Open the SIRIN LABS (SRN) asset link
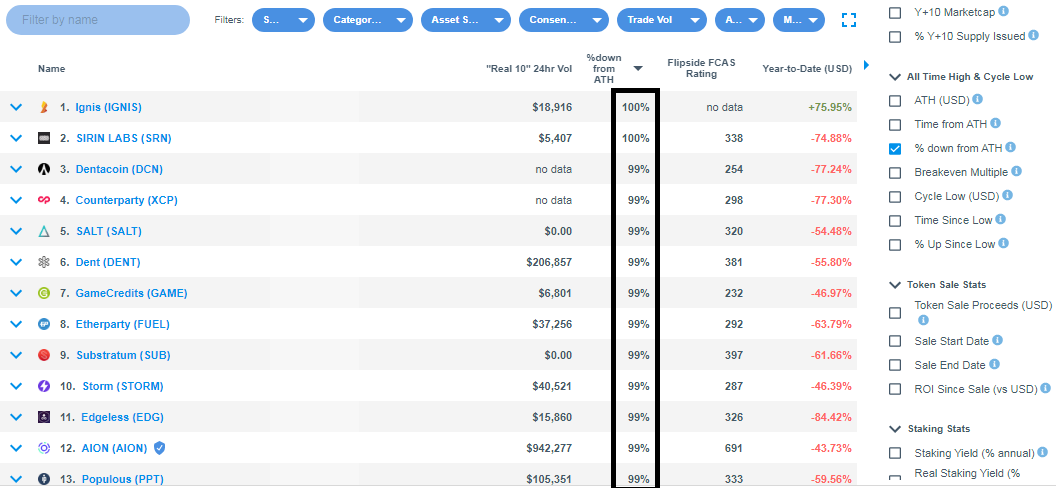Viewport: 1056px width, 488px height. (x=124, y=138)
